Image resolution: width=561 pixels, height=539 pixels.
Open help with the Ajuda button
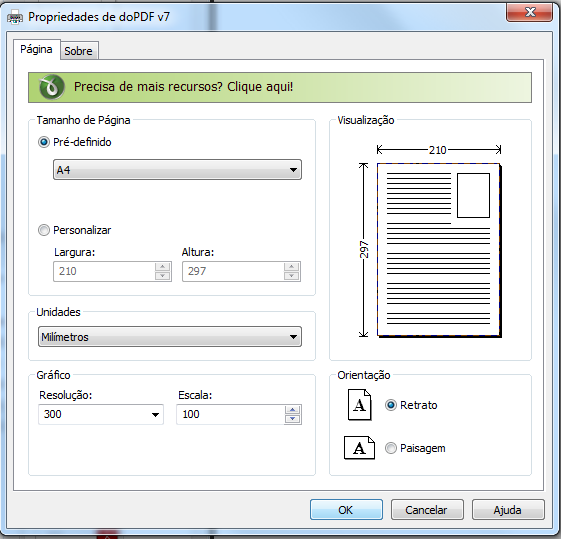pos(508,510)
